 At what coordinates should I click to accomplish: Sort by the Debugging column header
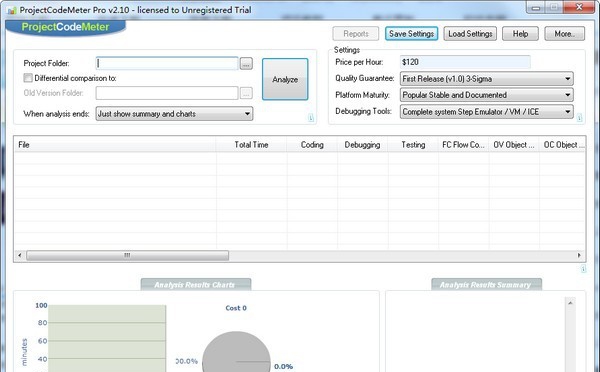pos(362,145)
